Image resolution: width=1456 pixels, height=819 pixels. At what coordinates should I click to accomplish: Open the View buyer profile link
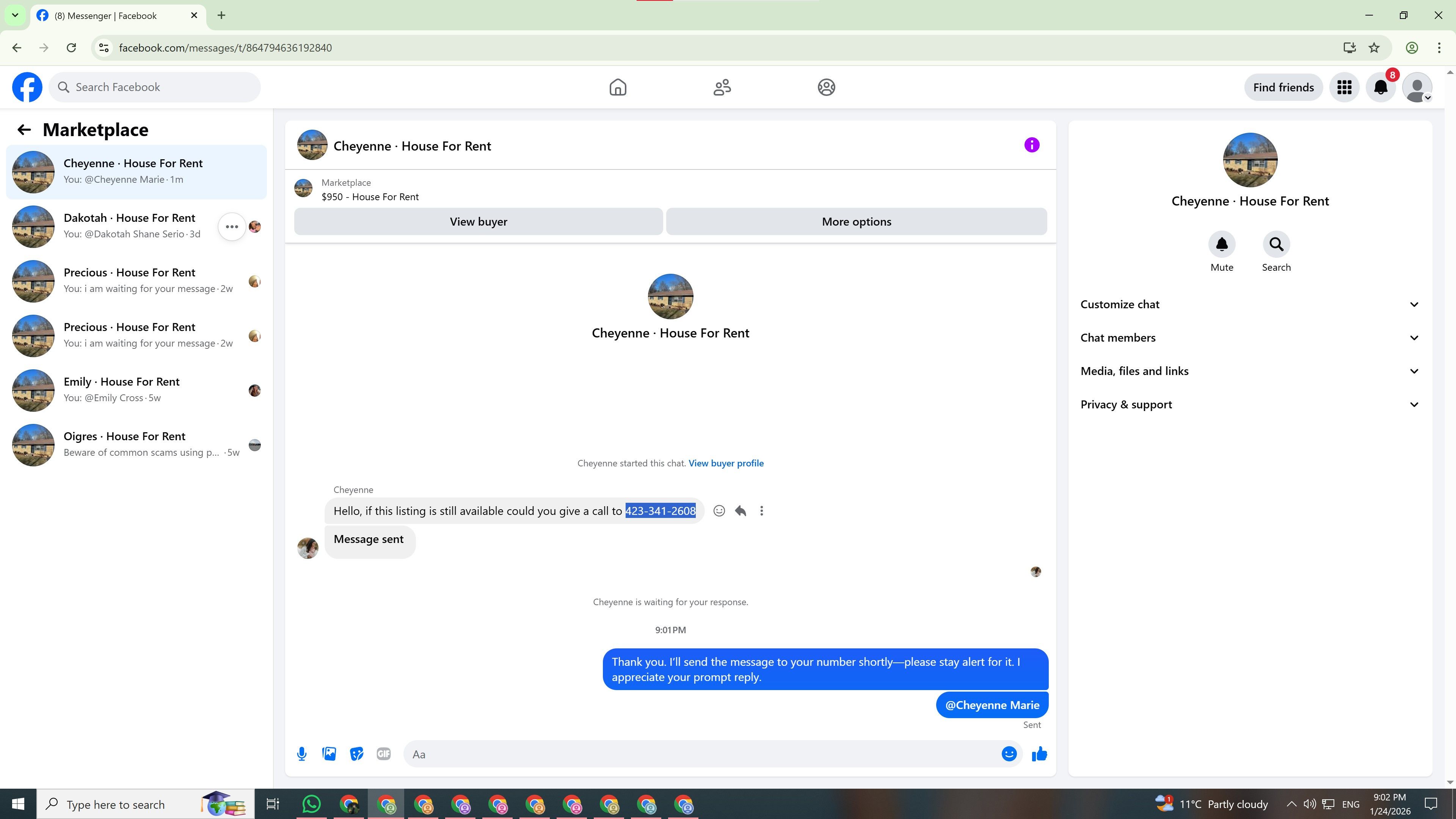click(x=726, y=463)
